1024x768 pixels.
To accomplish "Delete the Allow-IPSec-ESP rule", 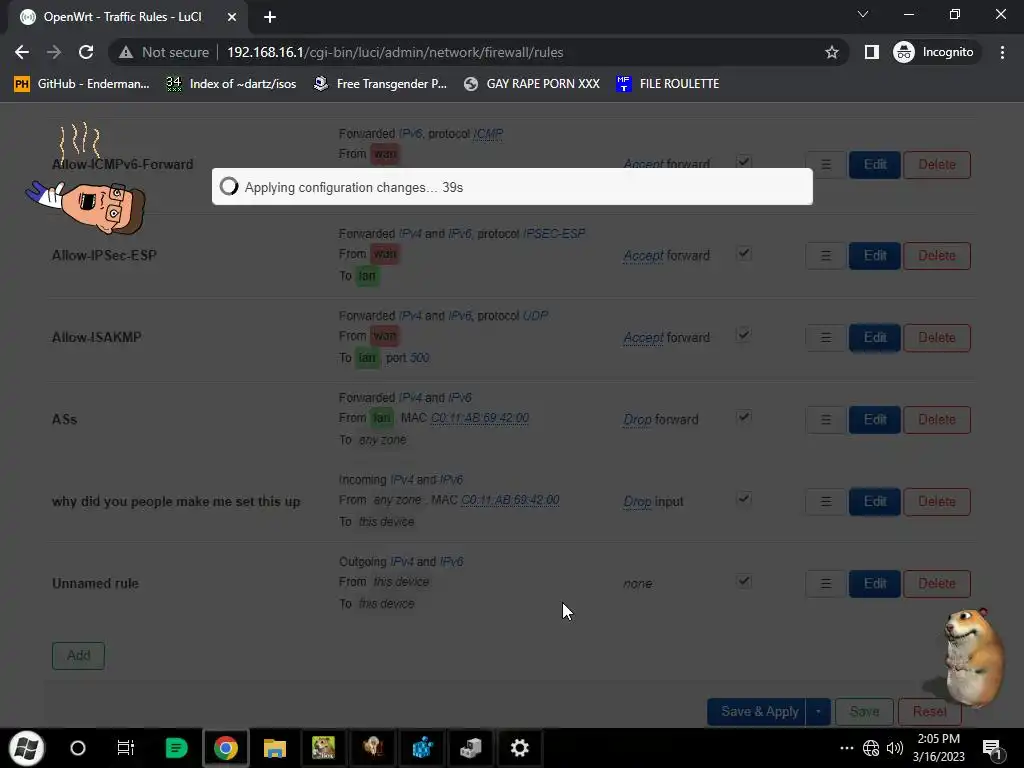I will point(936,255).
